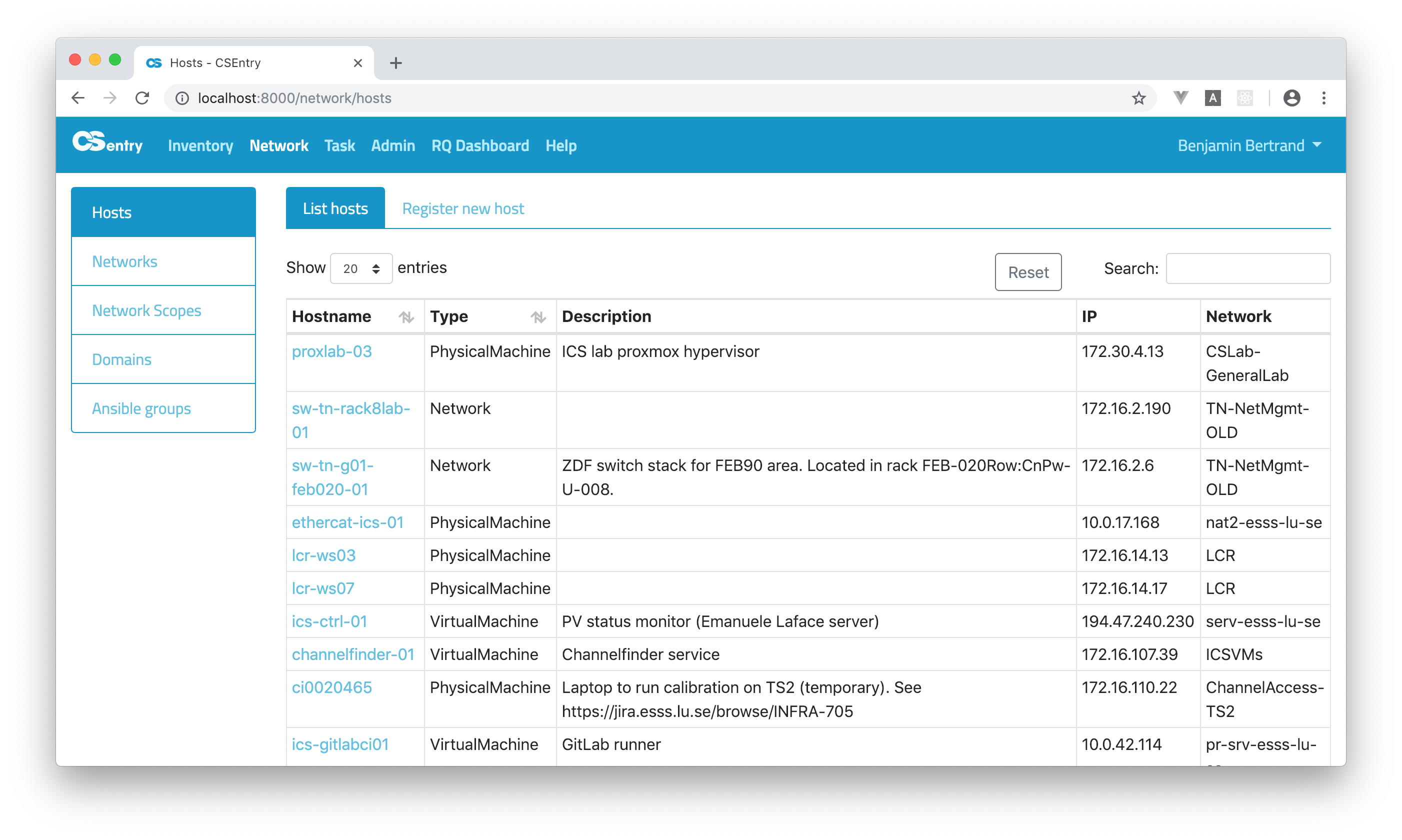Click the Chrome profile avatar icon
The height and width of the screenshot is (840, 1402).
pos(1291,98)
